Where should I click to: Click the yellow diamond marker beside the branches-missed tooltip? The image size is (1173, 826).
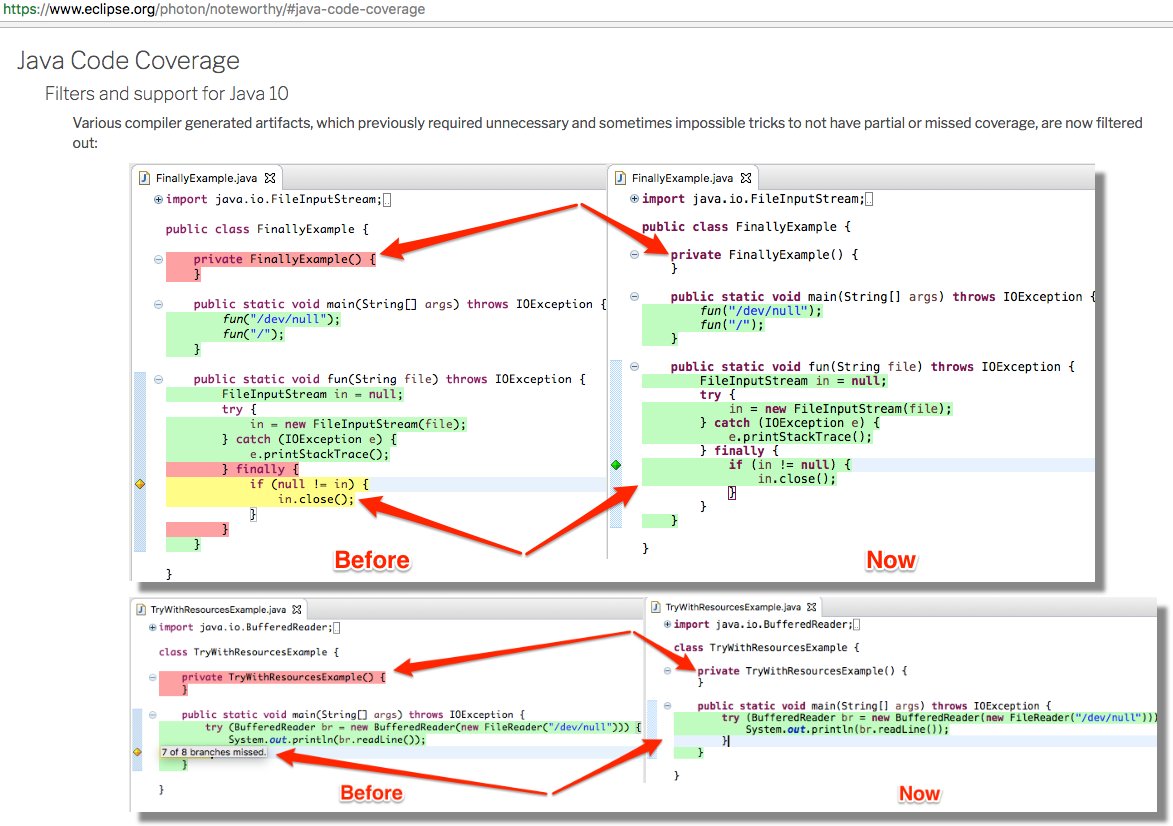(x=138, y=752)
